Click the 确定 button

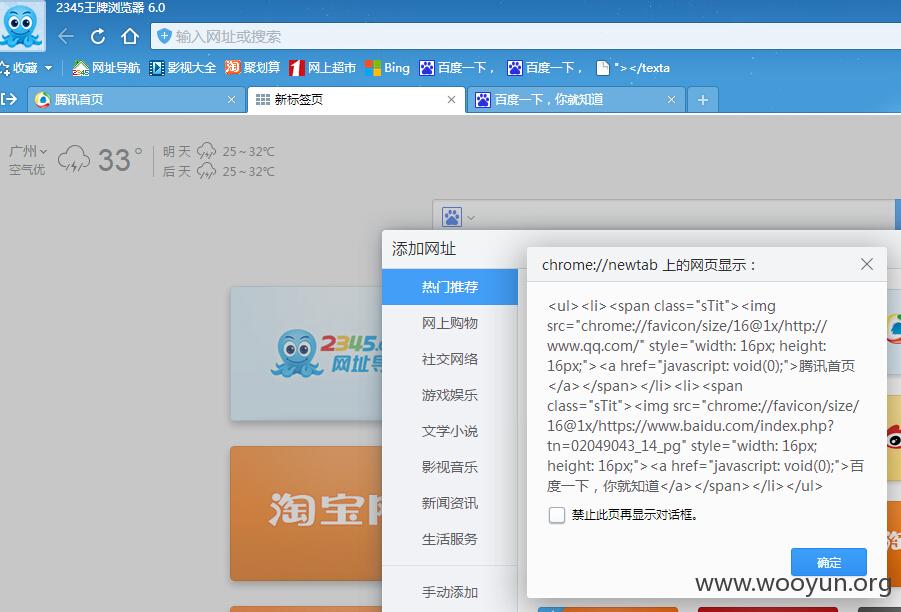(x=829, y=562)
